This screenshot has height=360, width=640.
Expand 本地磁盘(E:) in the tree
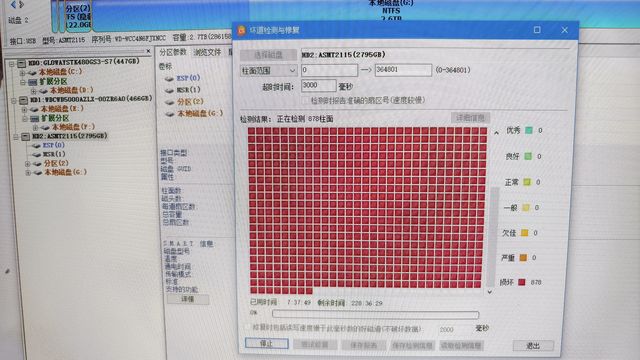(x=25, y=109)
